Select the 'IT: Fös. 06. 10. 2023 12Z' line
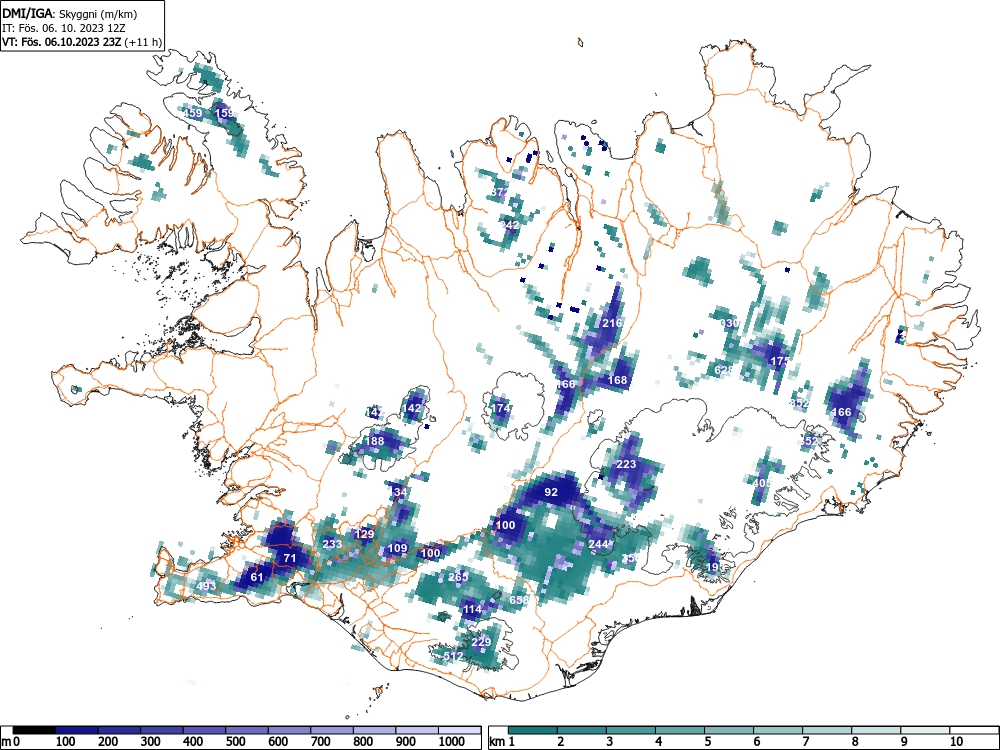This screenshot has height=750, width=1000. coord(66,28)
